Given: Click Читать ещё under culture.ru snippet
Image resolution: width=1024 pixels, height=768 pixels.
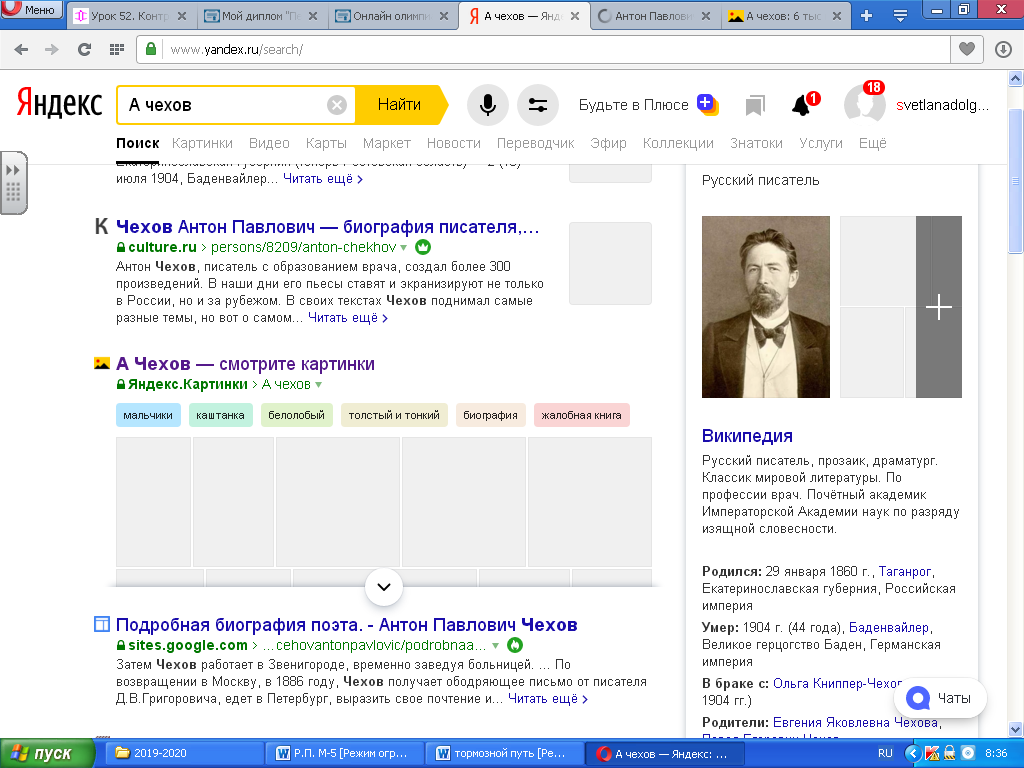Looking at the screenshot, I should click(348, 318).
